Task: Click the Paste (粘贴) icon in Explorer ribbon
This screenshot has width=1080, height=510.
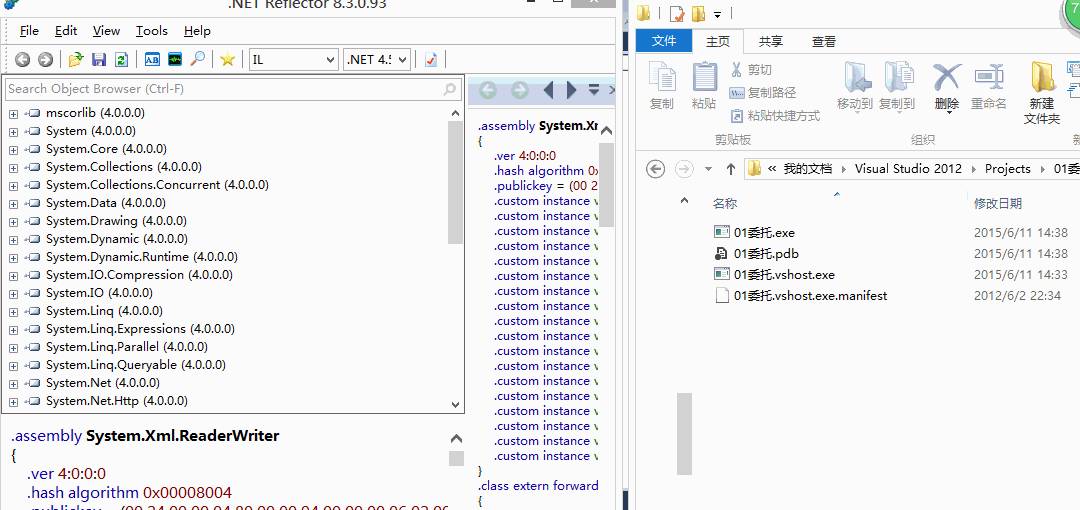Action: click(x=704, y=77)
